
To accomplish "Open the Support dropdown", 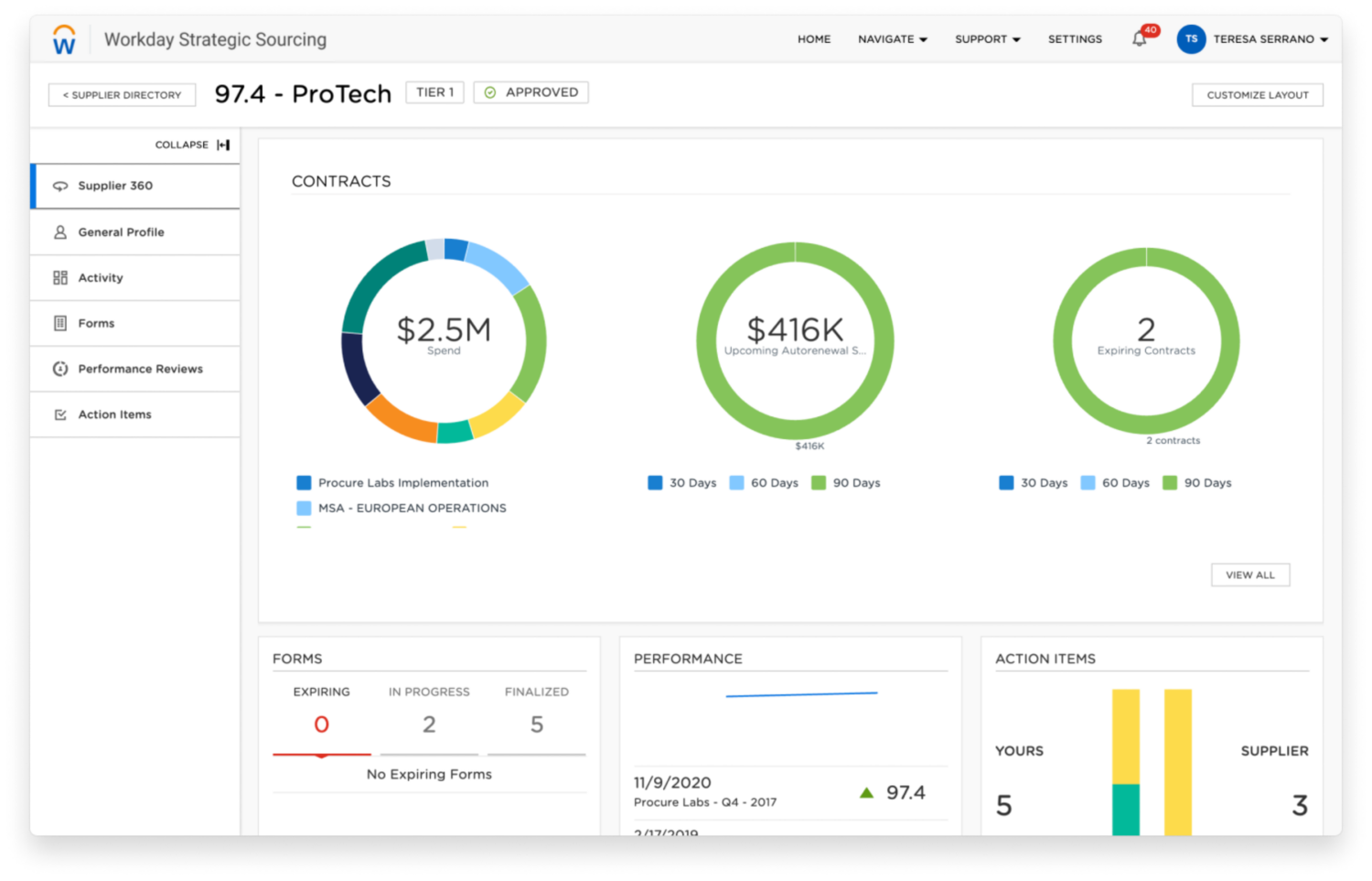I will (987, 39).
